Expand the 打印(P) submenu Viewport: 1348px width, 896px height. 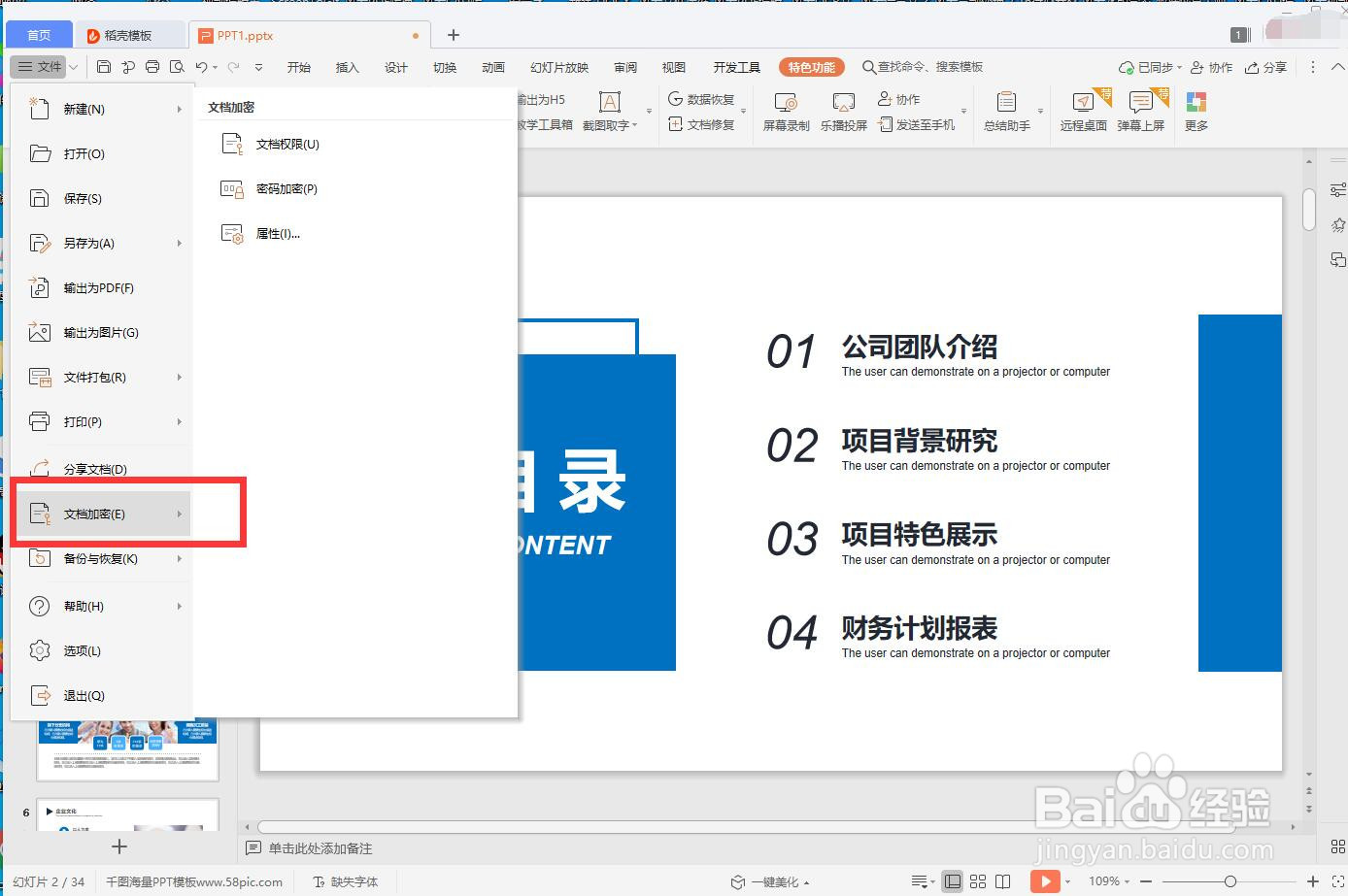coord(180,421)
